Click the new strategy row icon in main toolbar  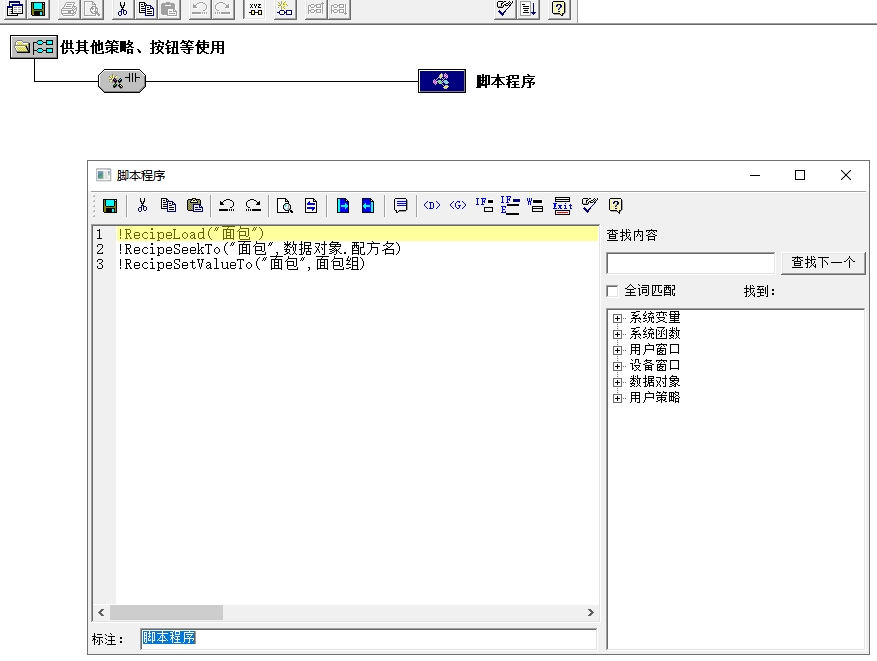point(285,9)
